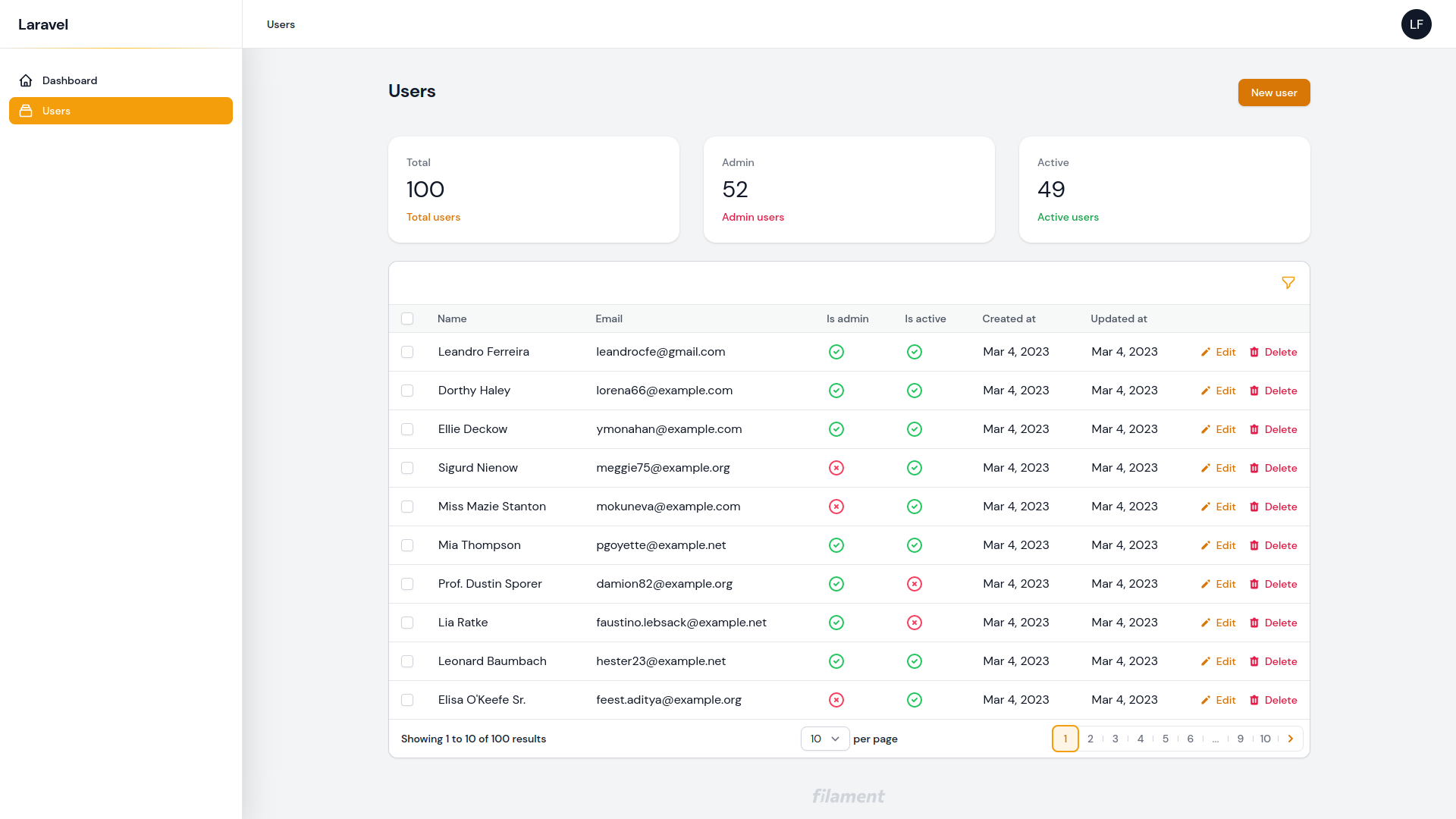
Task: Open the table filters funnel icon
Action: [1288, 282]
